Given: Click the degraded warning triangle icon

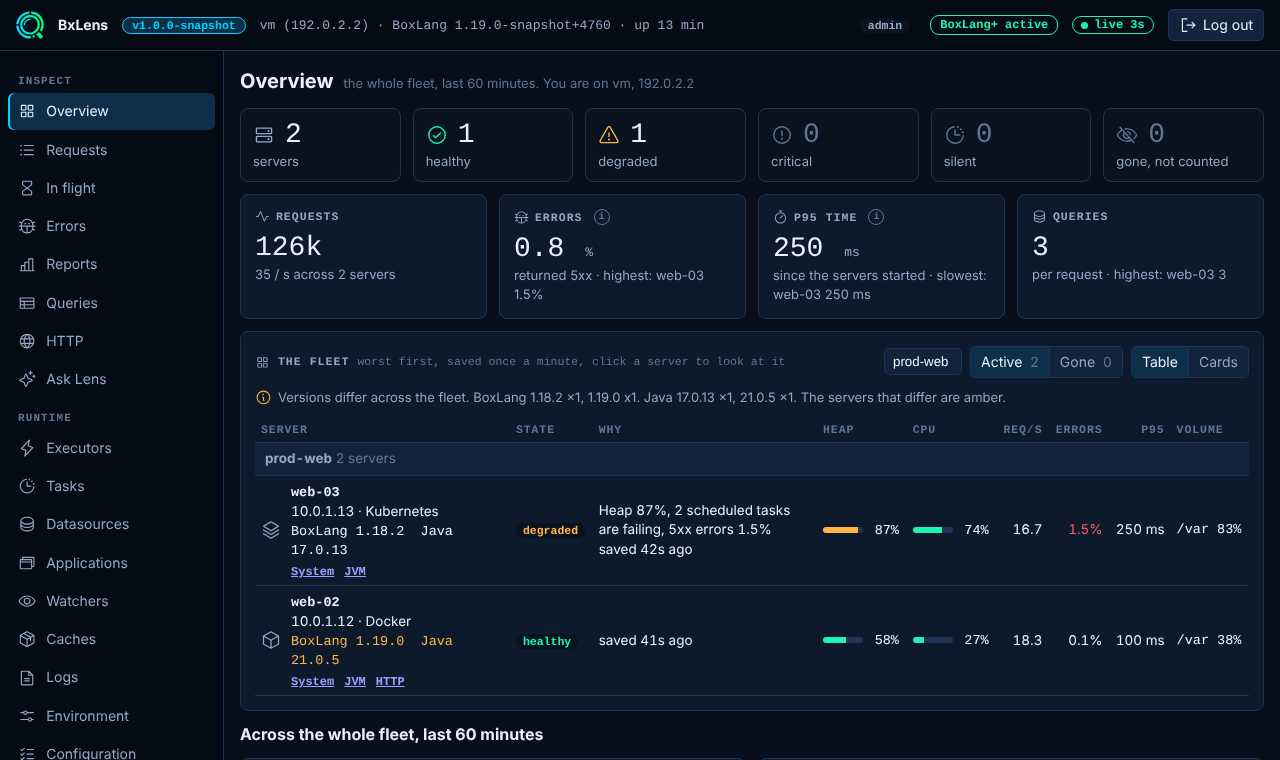Looking at the screenshot, I should pyautogui.click(x=609, y=135).
